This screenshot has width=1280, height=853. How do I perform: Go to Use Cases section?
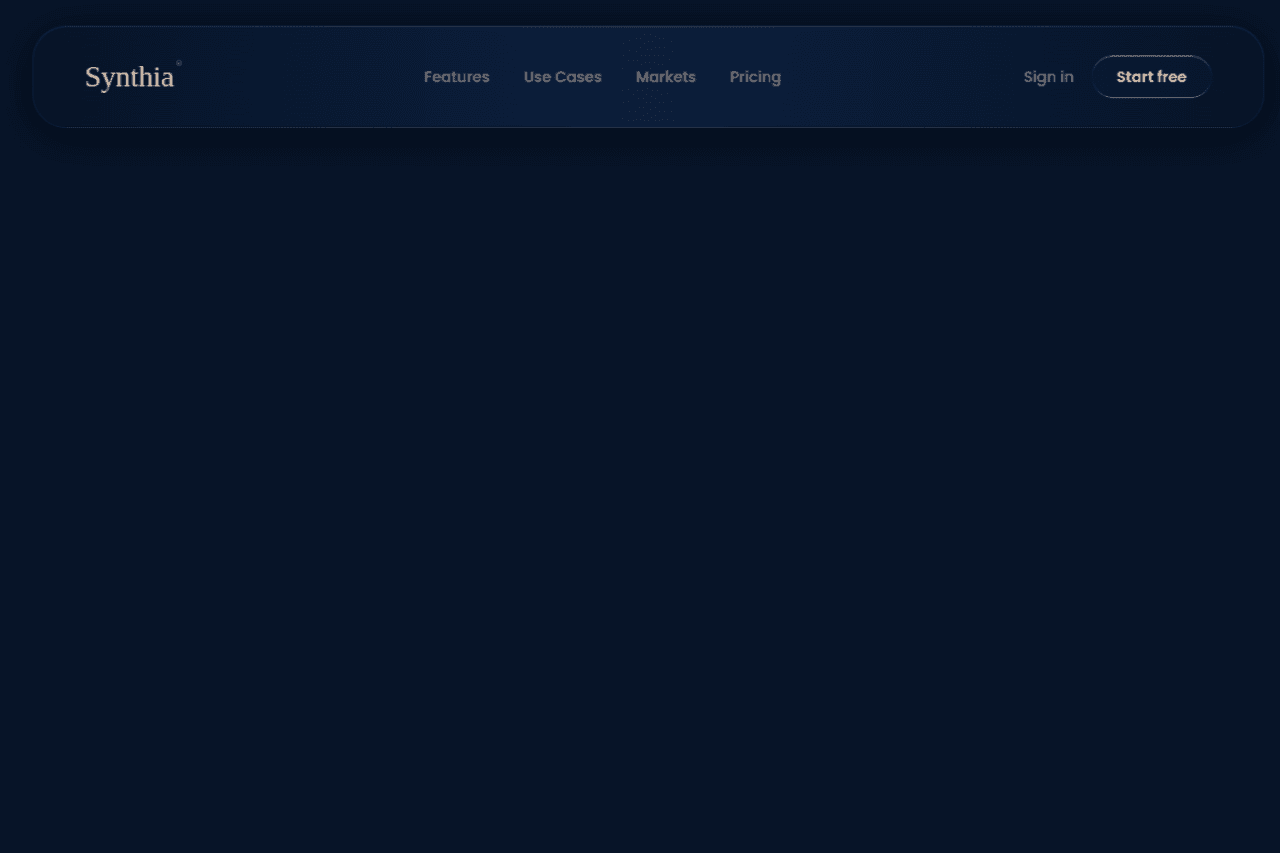tap(563, 77)
